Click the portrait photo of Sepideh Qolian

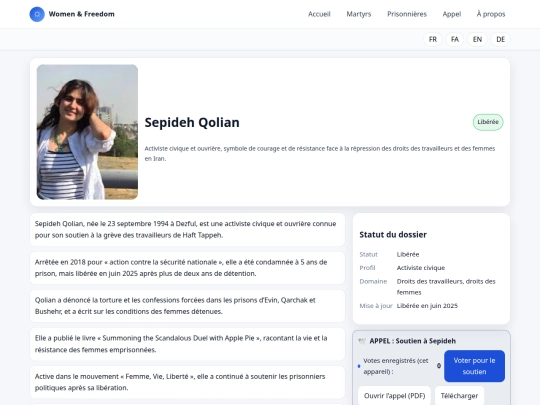[x=87, y=132]
